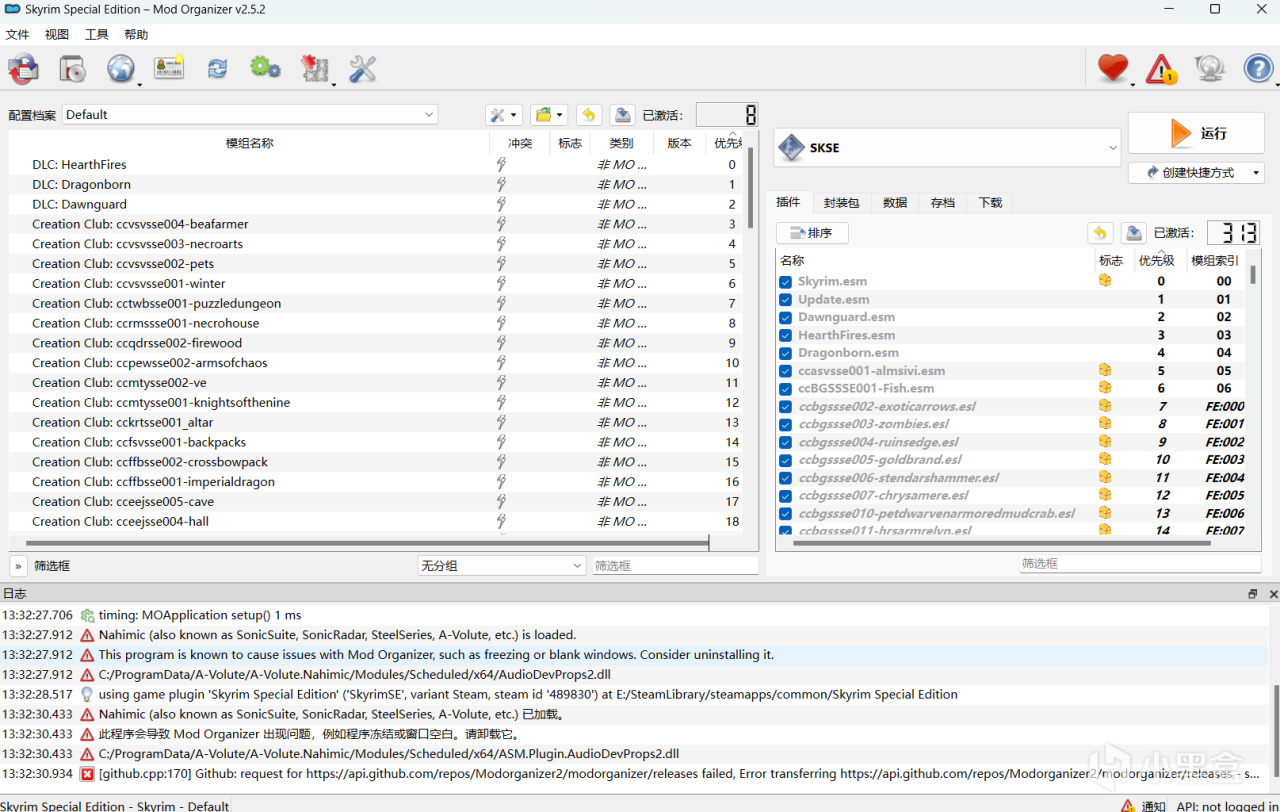Open the green gears executables icon
Image resolution: width=1280 pixels, height=812 pixels.
[265, 69]
